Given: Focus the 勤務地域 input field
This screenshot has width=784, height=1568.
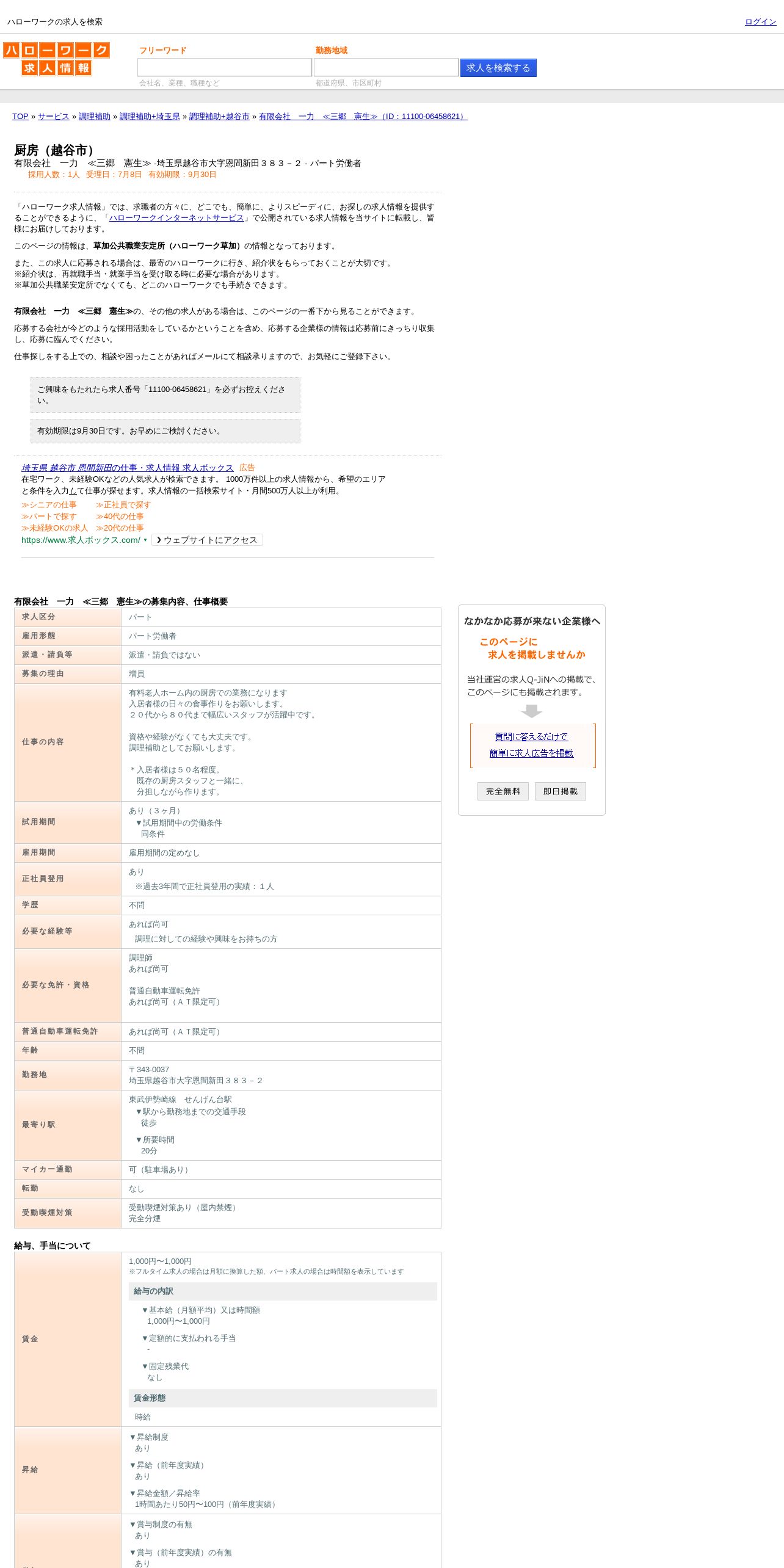Looking at the screenshot, I should tap(386, 67).
